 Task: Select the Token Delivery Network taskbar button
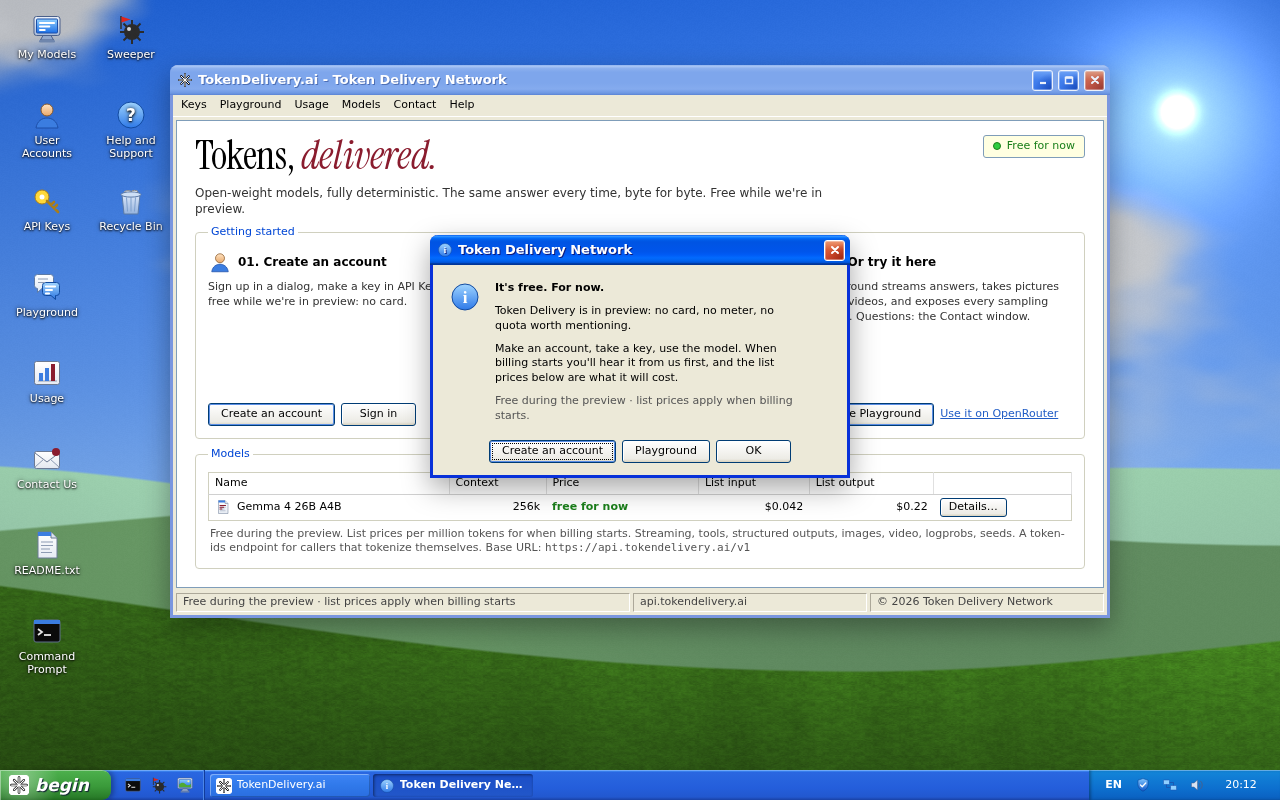pos(453,785)
